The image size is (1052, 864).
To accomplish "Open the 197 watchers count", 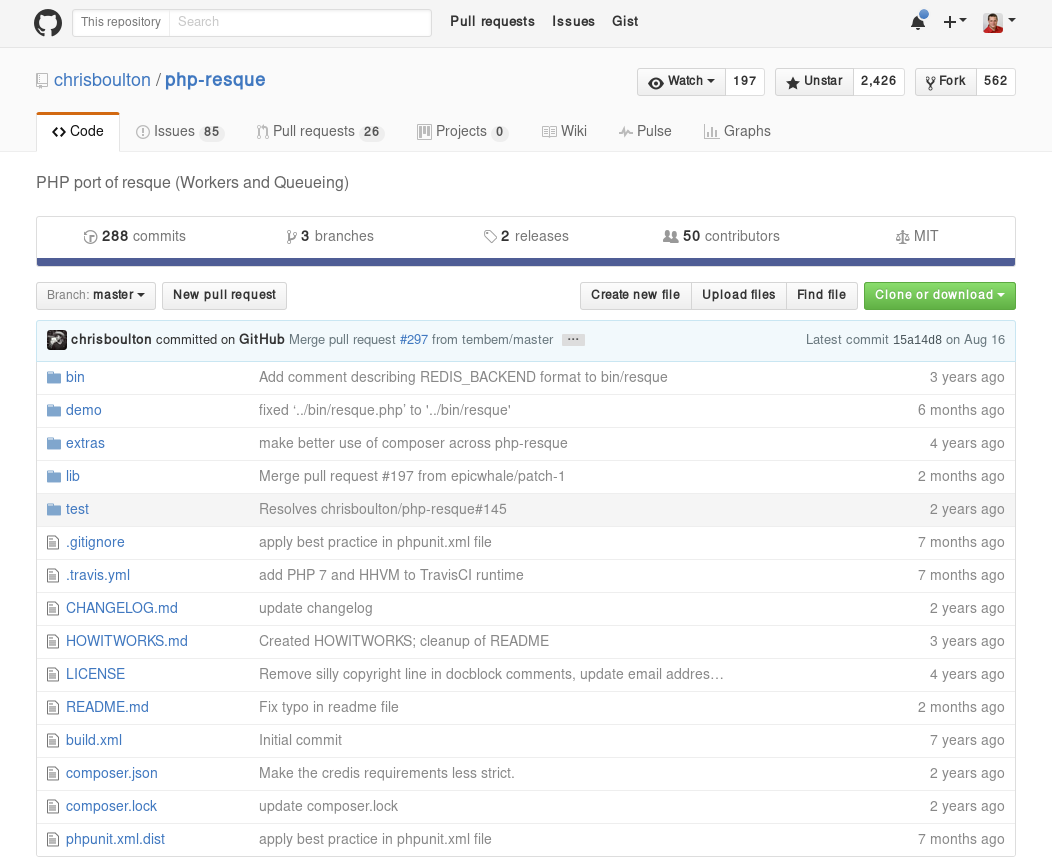I will (745, 81).
